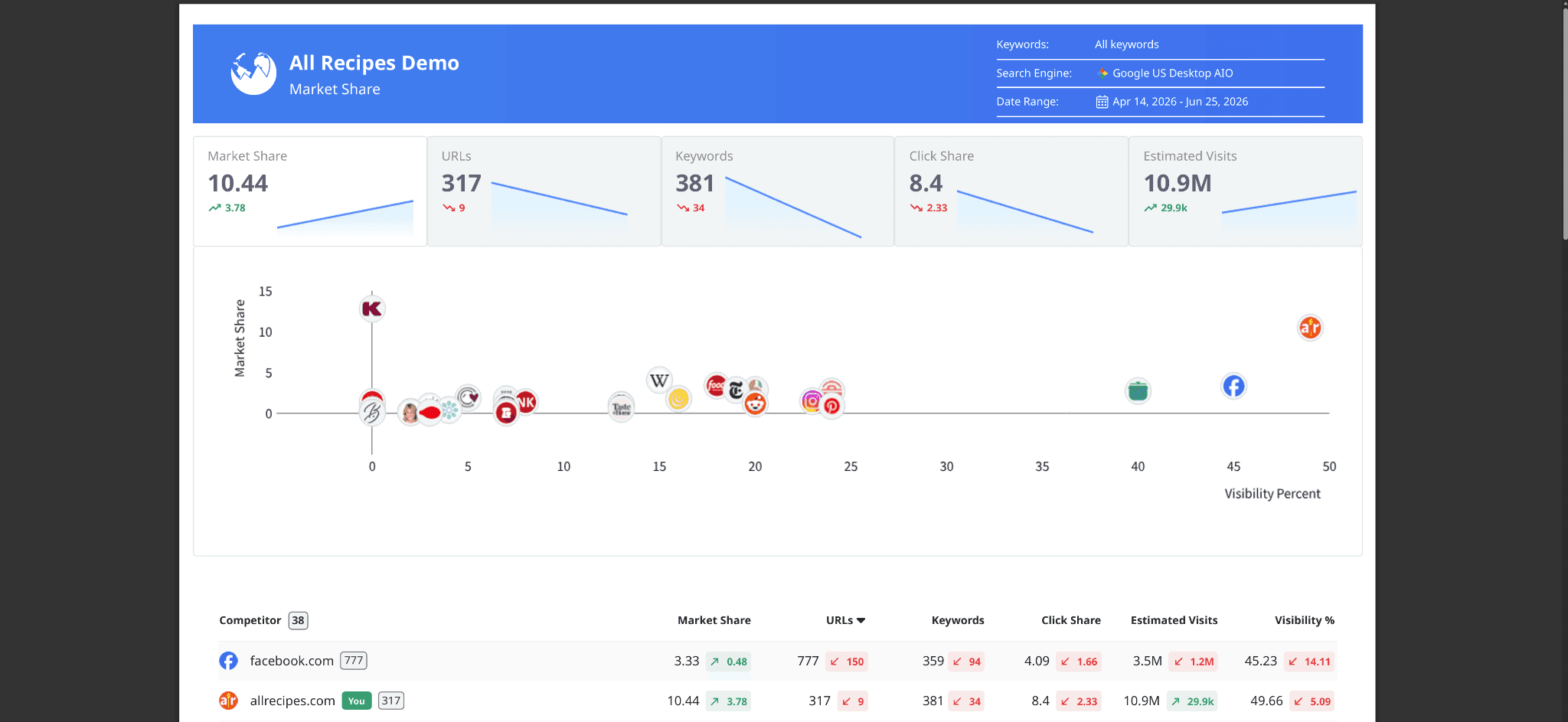1568x722 pixels.
Task: Click the 150 URL change badge for facebook.com
Action: click(x=847, y=662)
